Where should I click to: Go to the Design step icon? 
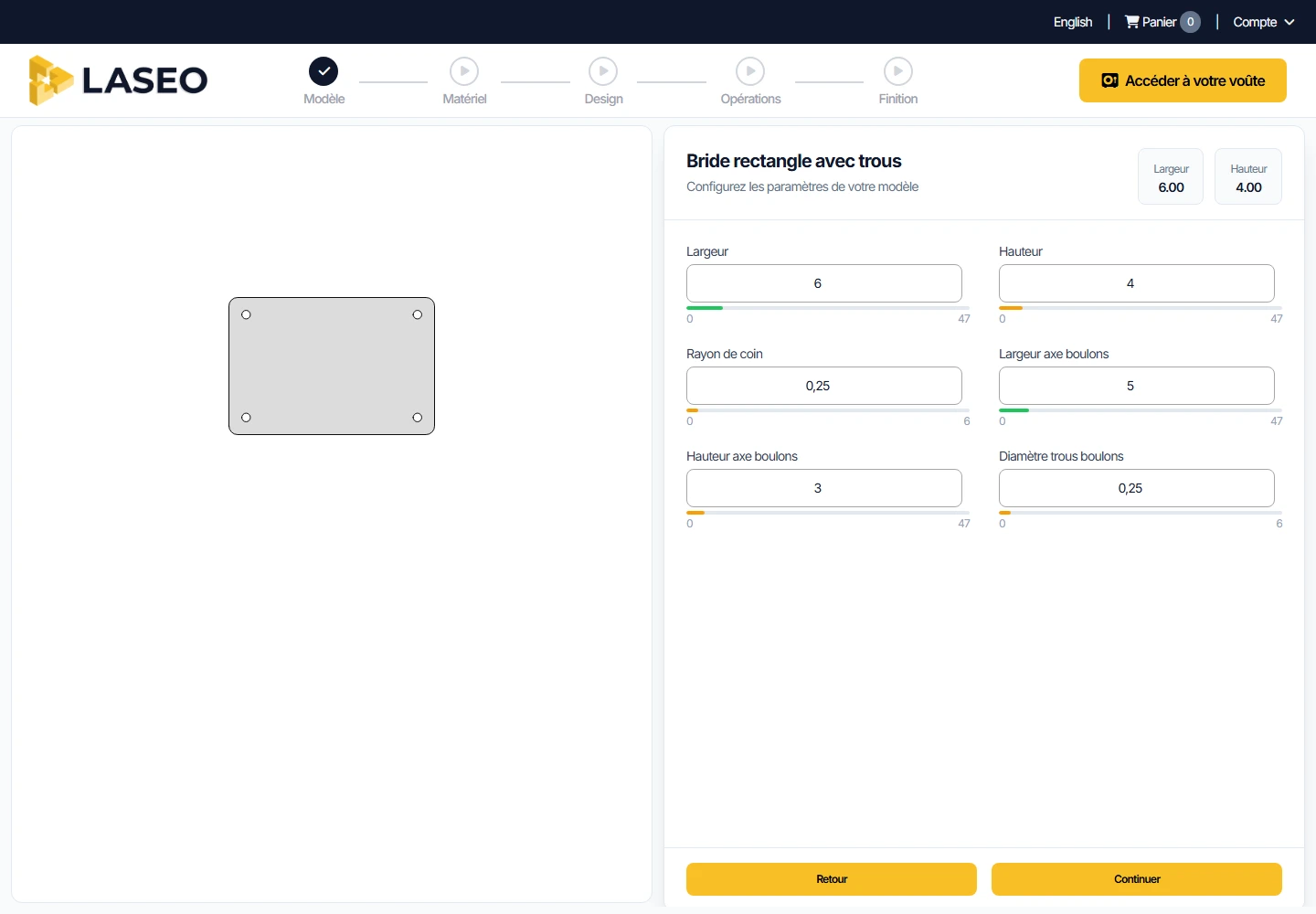click(x=603, y=71)
